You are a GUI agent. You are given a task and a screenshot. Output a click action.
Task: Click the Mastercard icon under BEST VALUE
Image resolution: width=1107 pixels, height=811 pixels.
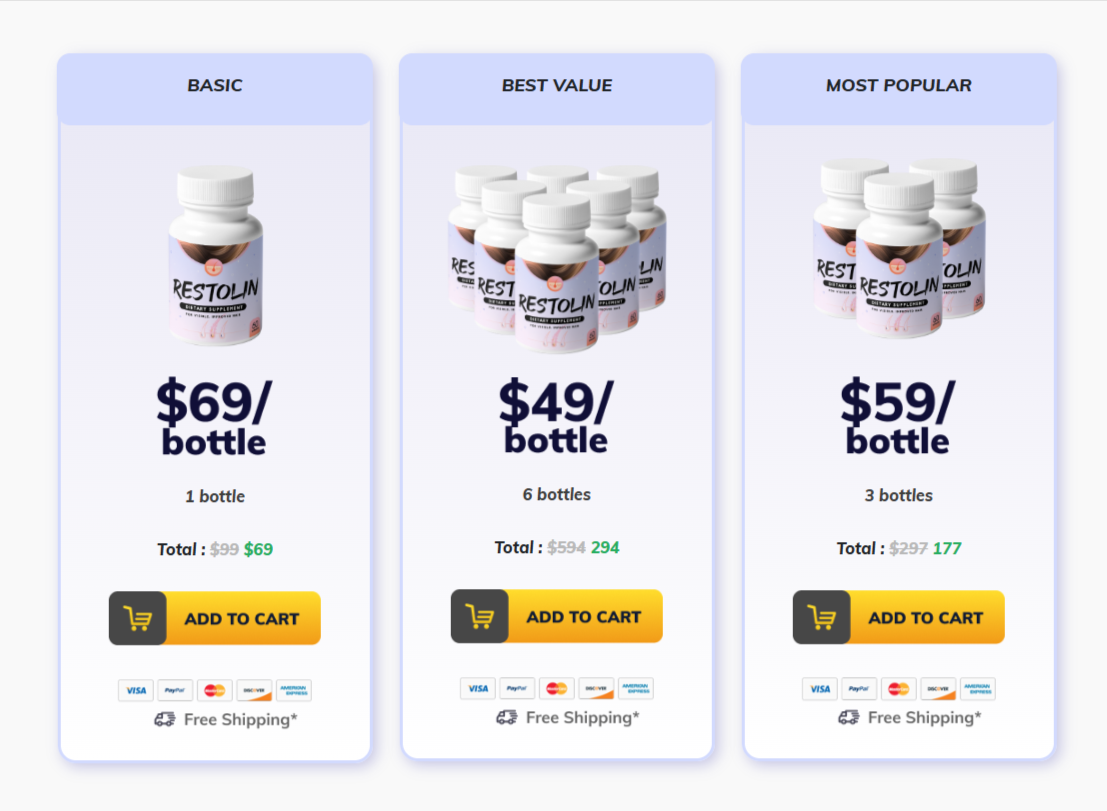(x=556, y=688)
